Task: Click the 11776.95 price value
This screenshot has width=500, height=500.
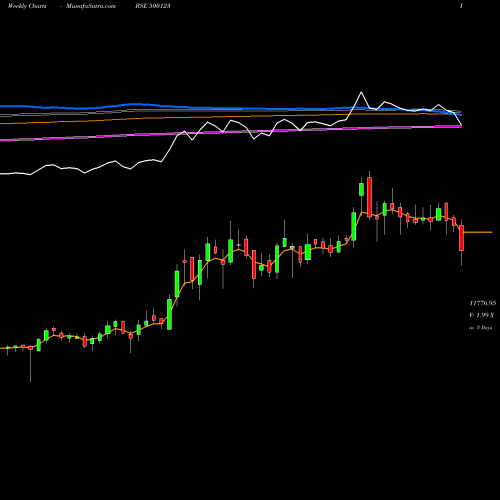Action: [483, 303]
